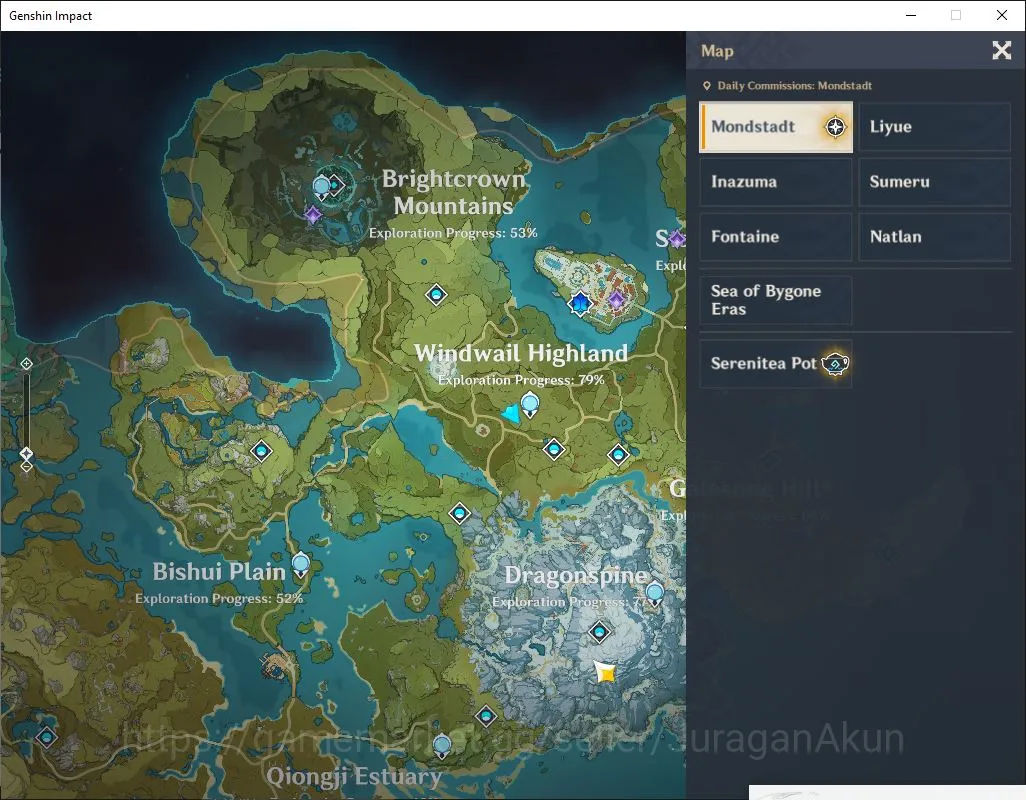Click the dark diamond marker beside Brightcrown's round pin
The image size is (1026, 800).
point(336,185)
